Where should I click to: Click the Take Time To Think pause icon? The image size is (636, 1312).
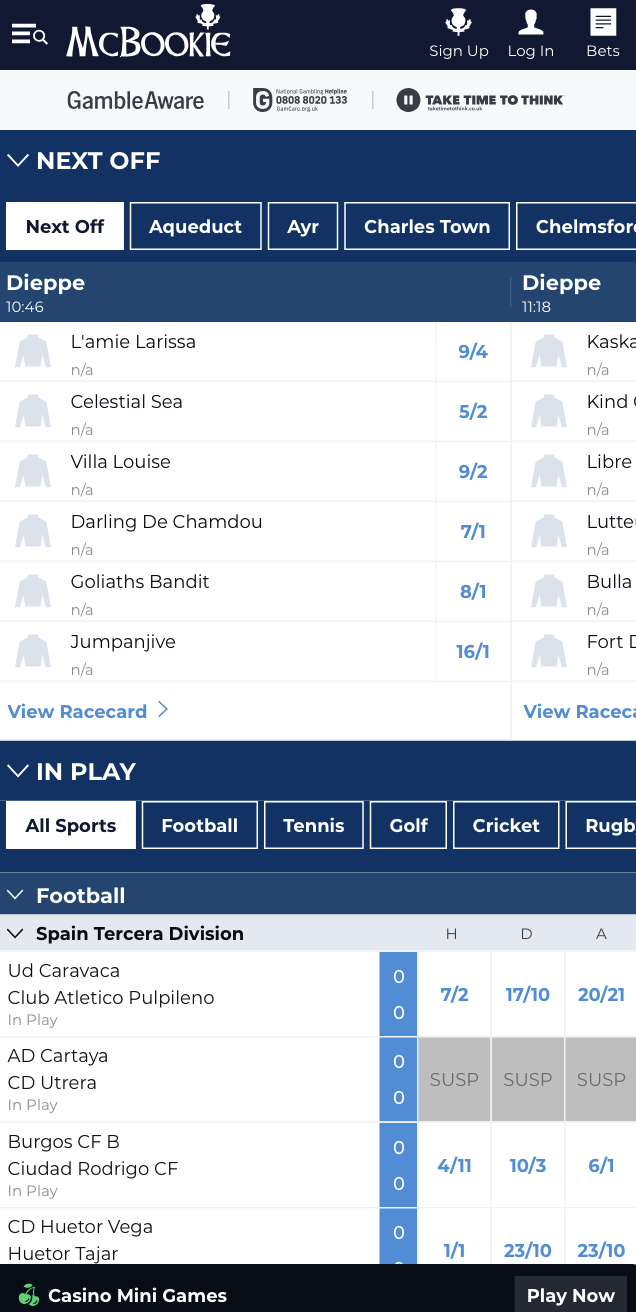point(412,100)
